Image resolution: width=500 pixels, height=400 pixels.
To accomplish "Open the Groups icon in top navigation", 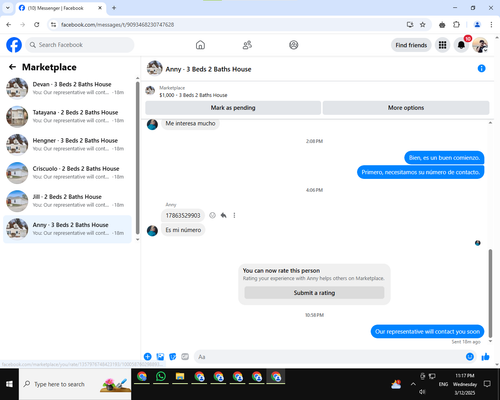I will click(x=294, y=45).
